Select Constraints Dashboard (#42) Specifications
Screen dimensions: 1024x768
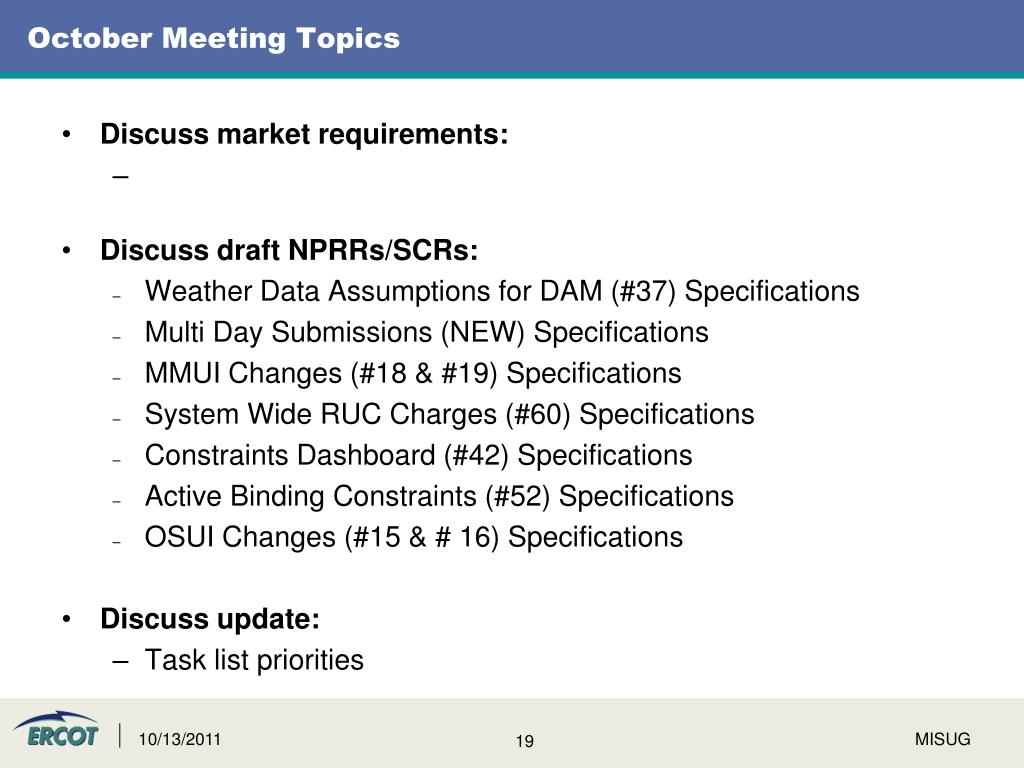tap(418, 456)
